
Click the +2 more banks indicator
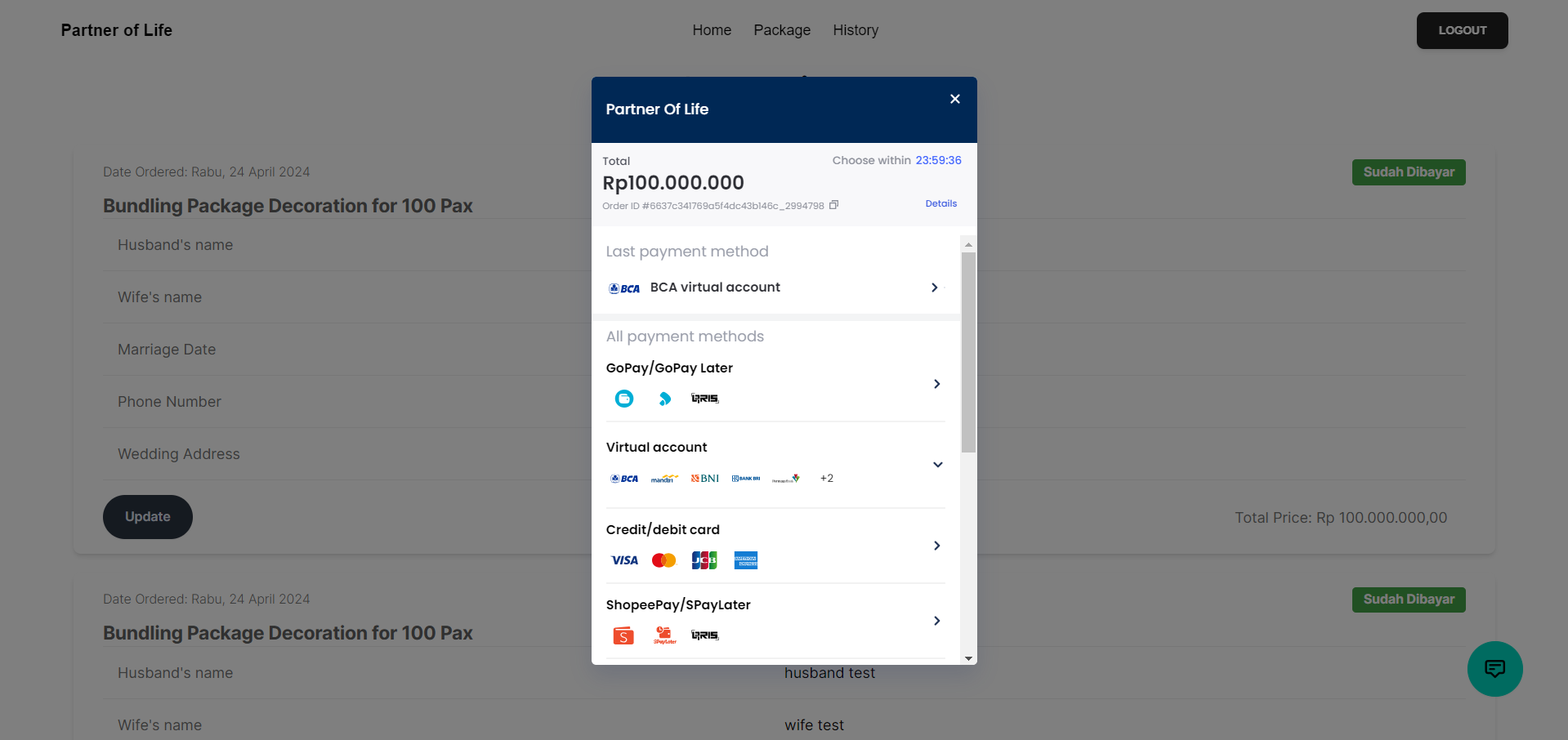click(827, 479)
